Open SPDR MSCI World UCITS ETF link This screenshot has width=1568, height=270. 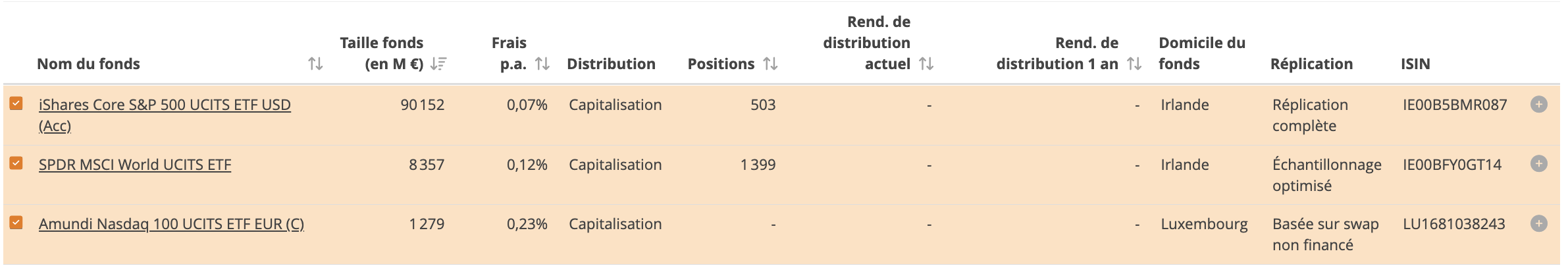[x=135, y=165]
